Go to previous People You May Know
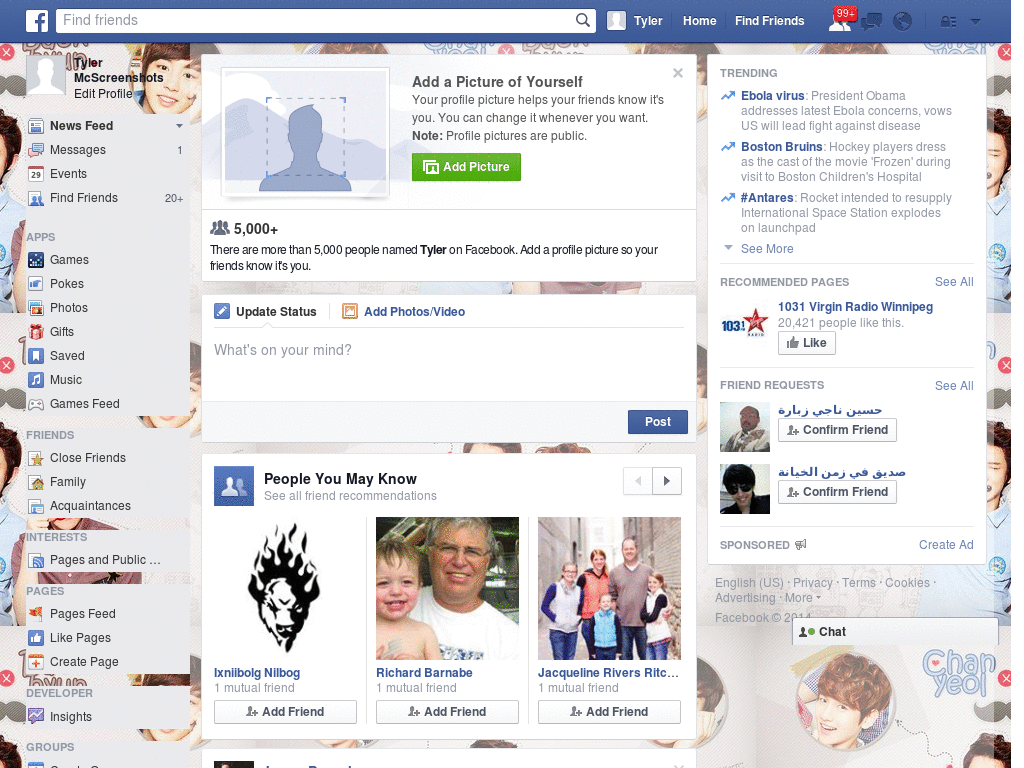The image size is (1024, 768). coord(638,481)
